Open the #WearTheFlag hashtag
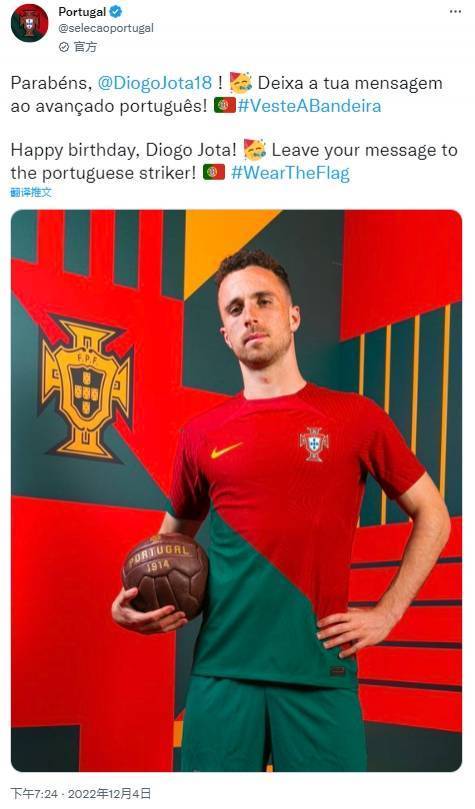 (290, 173)
